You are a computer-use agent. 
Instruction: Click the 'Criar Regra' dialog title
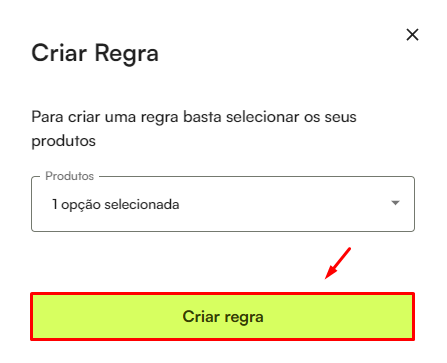pos(95,53)
